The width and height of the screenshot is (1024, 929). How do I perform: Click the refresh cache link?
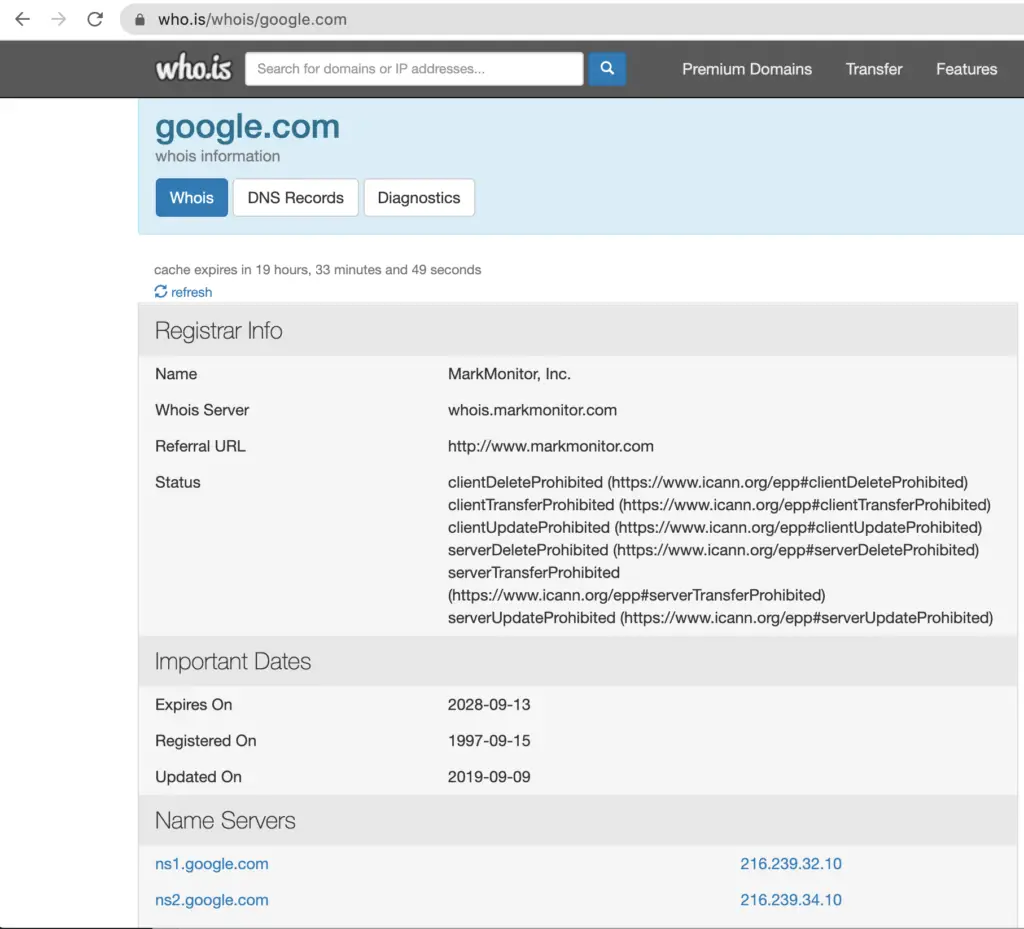(191, 292)
